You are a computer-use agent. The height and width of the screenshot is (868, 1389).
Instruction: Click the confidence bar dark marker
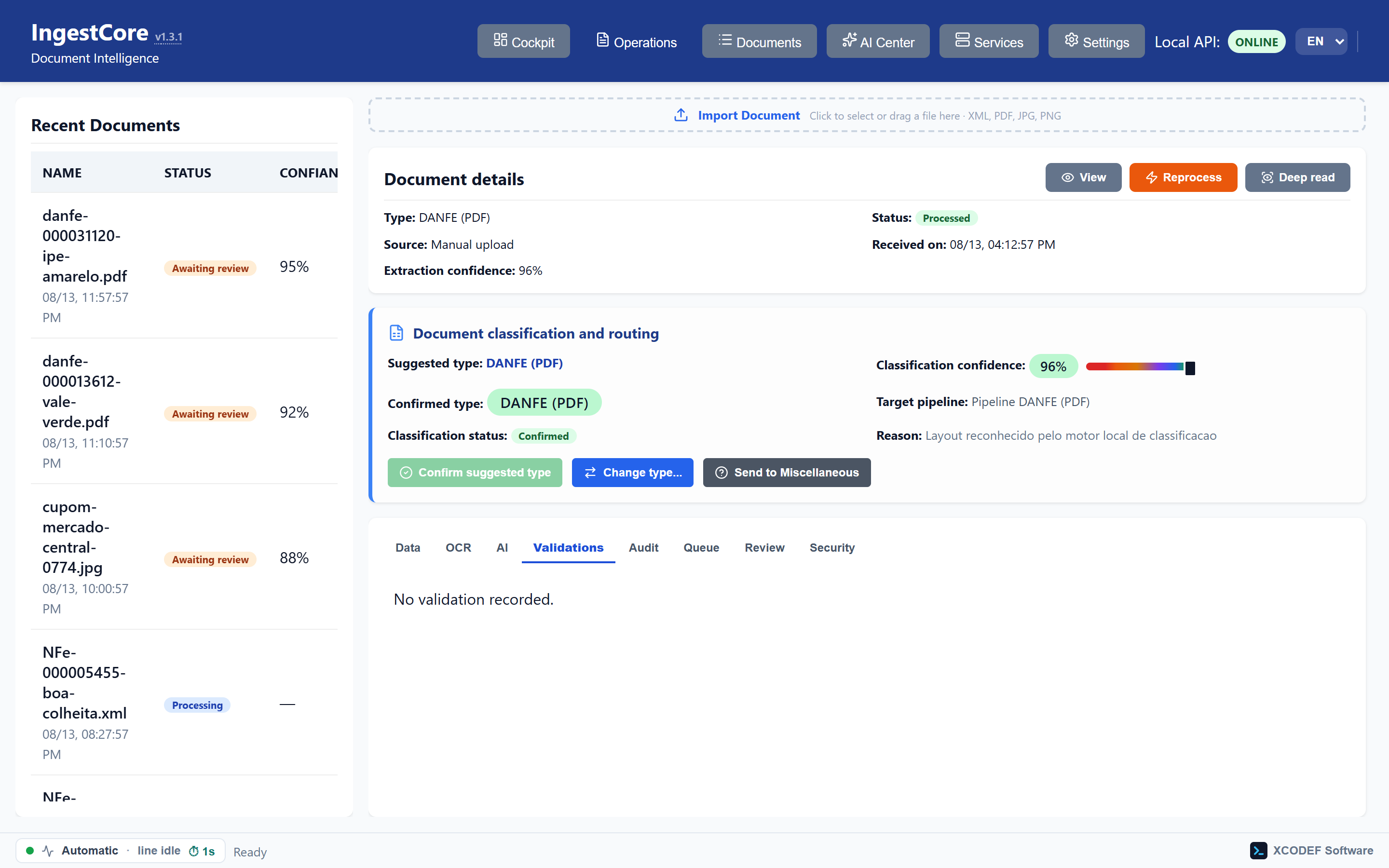pos(1190,368)
